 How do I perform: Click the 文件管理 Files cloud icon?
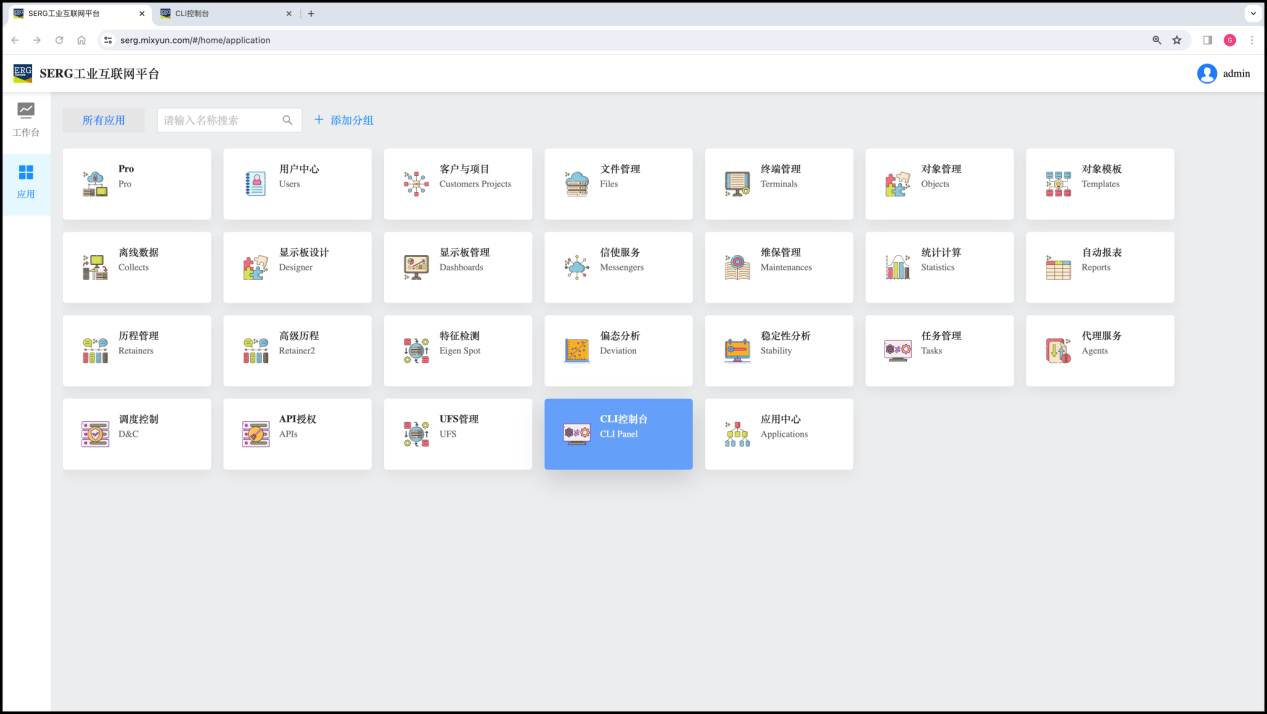coord(577,184)
